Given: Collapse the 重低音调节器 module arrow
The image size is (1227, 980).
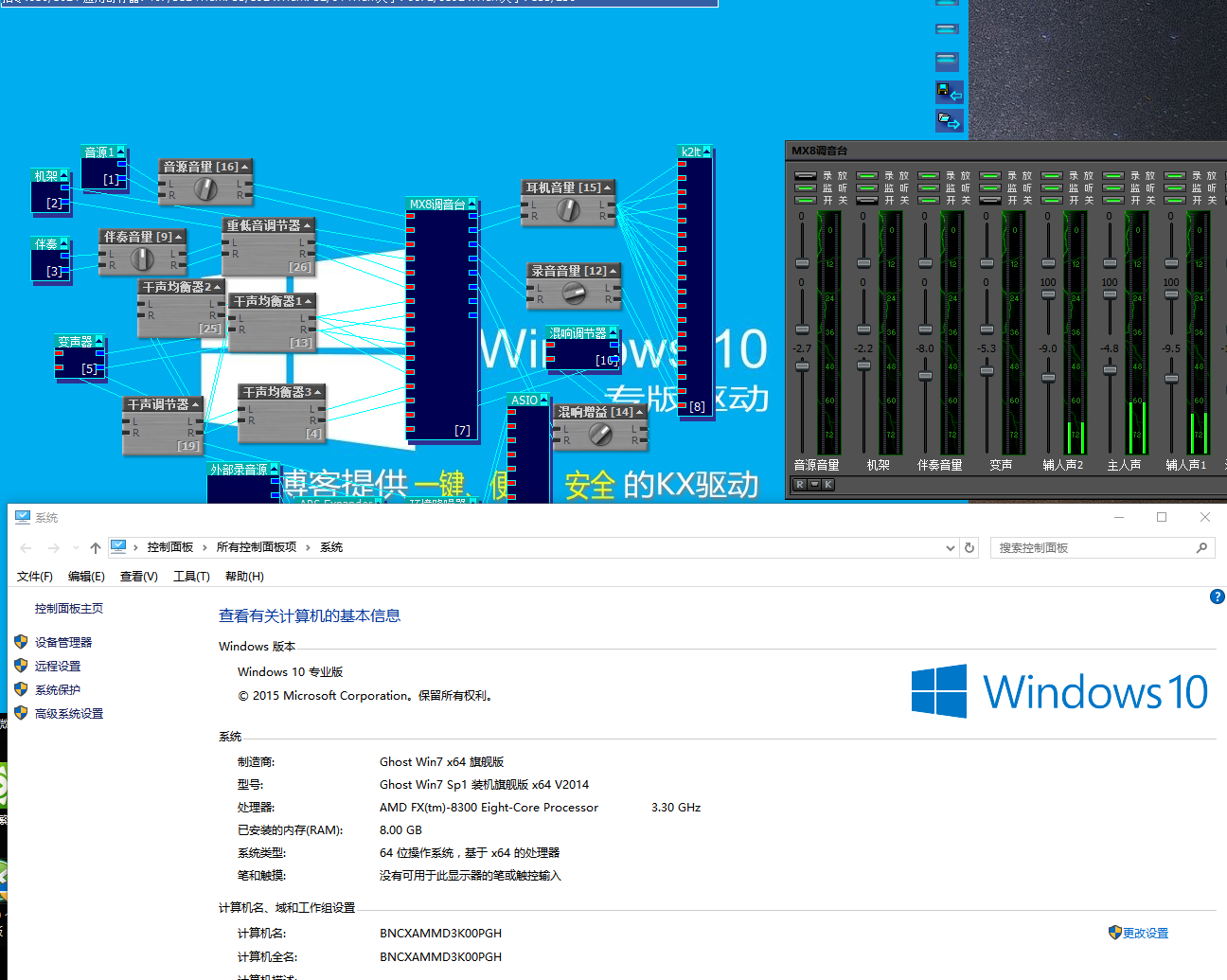Looking at the screenshot, I should click(307, 225).
